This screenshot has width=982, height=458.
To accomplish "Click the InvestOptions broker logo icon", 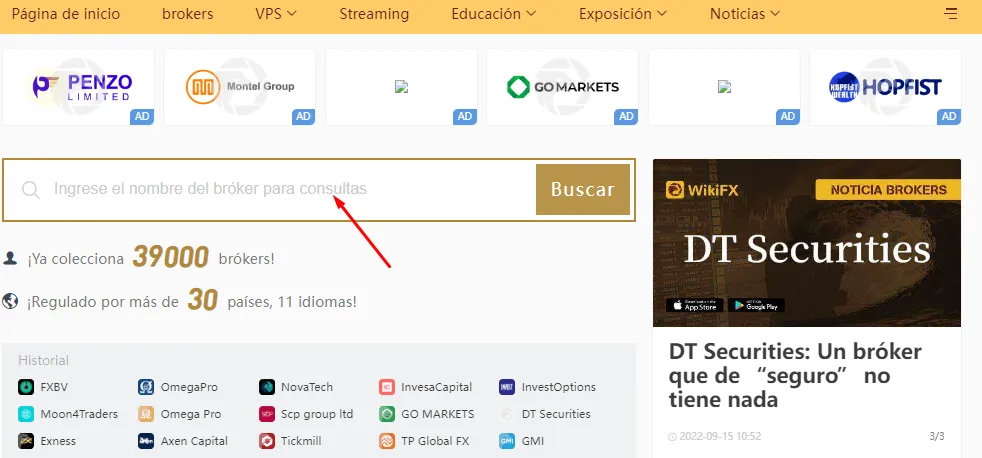I will click(x=507, y=387).
